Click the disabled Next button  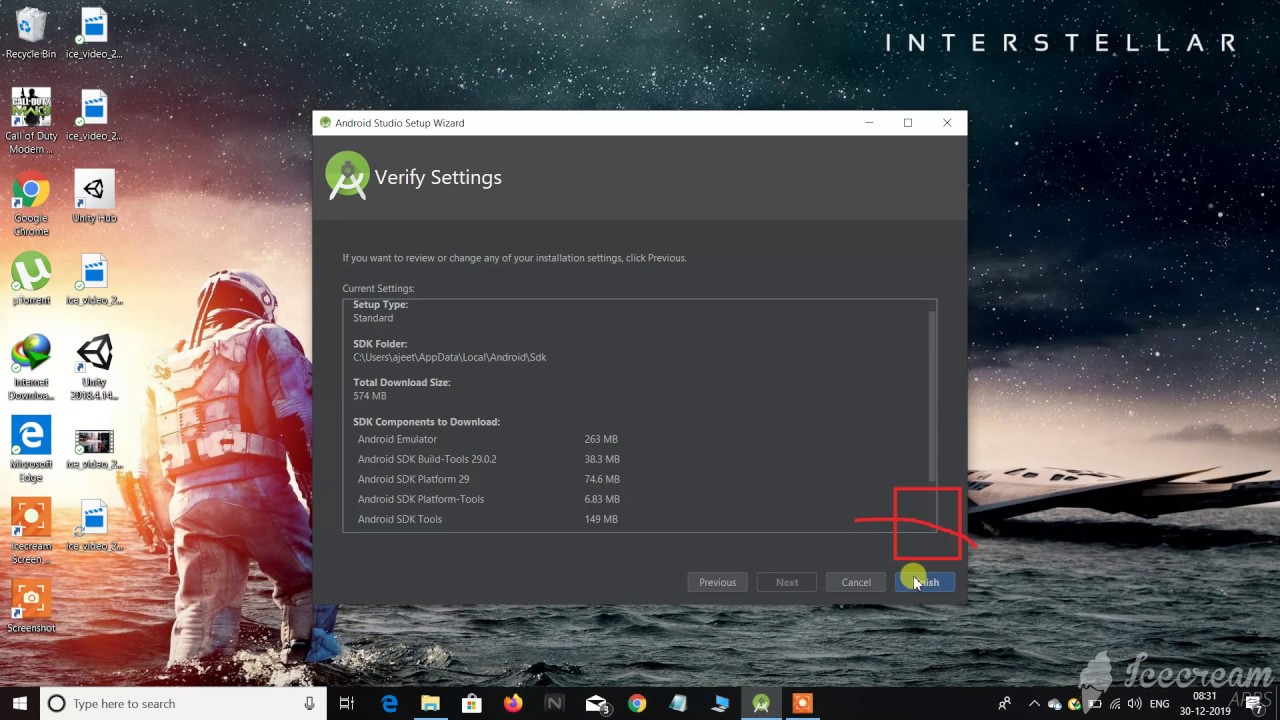pos(787,582)
